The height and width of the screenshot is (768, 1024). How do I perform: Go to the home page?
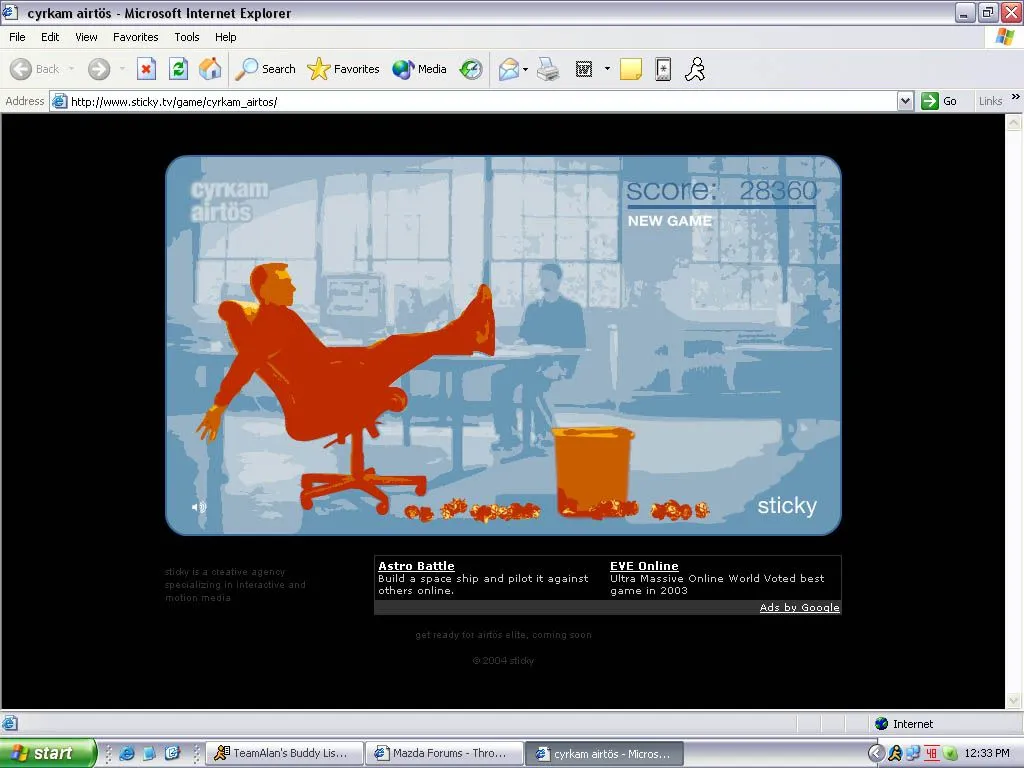(x=210, y=68)
